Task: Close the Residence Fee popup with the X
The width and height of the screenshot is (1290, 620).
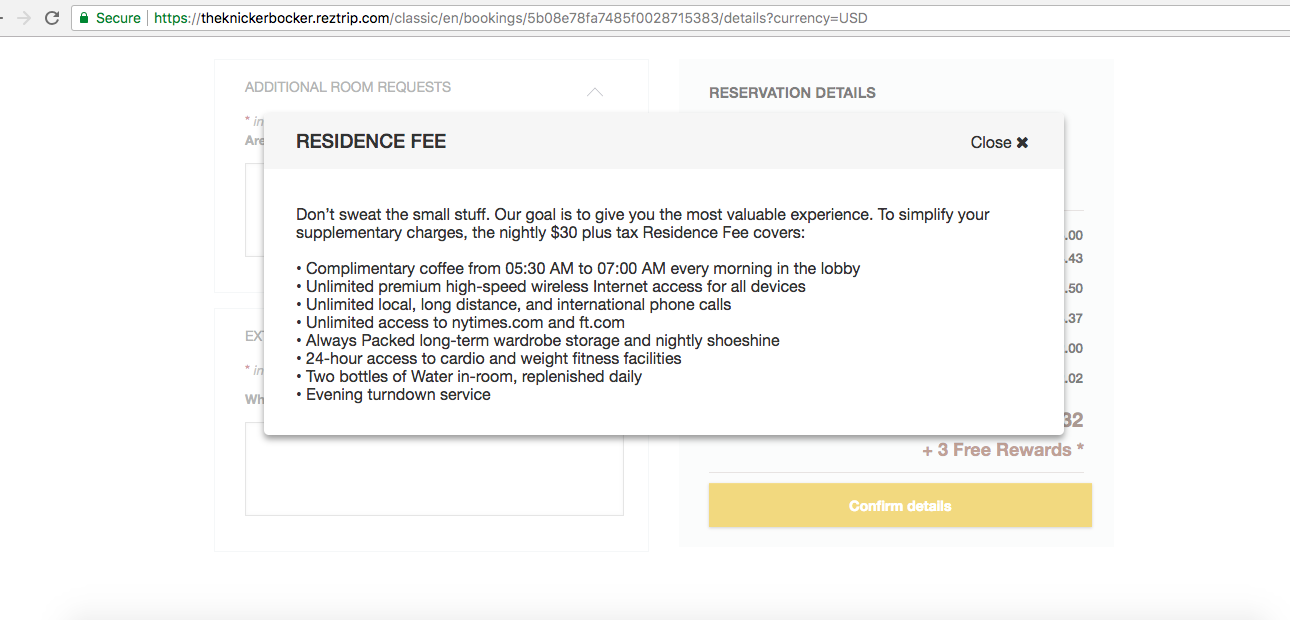Action: [1022, 143]
